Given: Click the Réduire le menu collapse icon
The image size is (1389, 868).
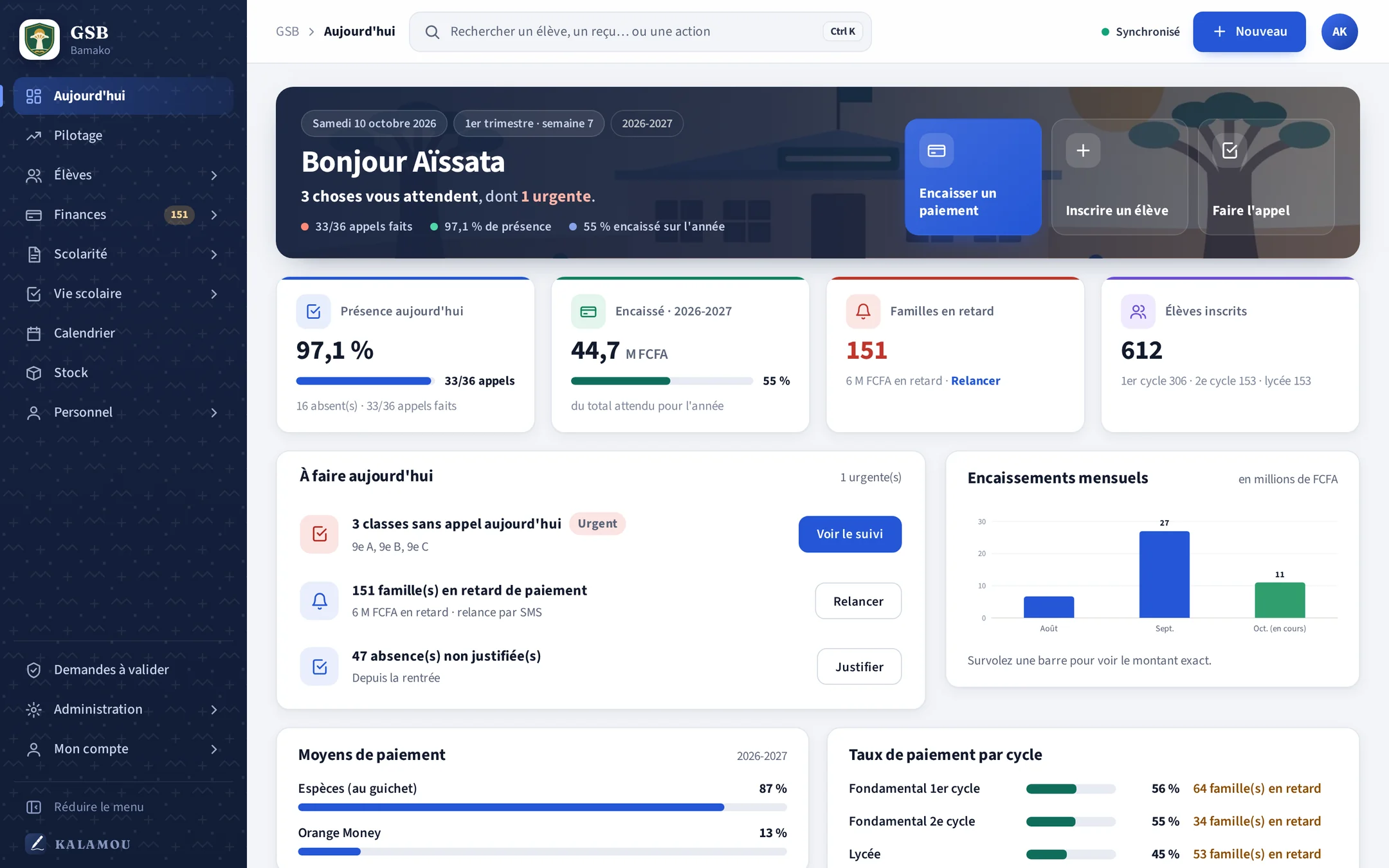Looking at the screenshot, I should point(33,807).
